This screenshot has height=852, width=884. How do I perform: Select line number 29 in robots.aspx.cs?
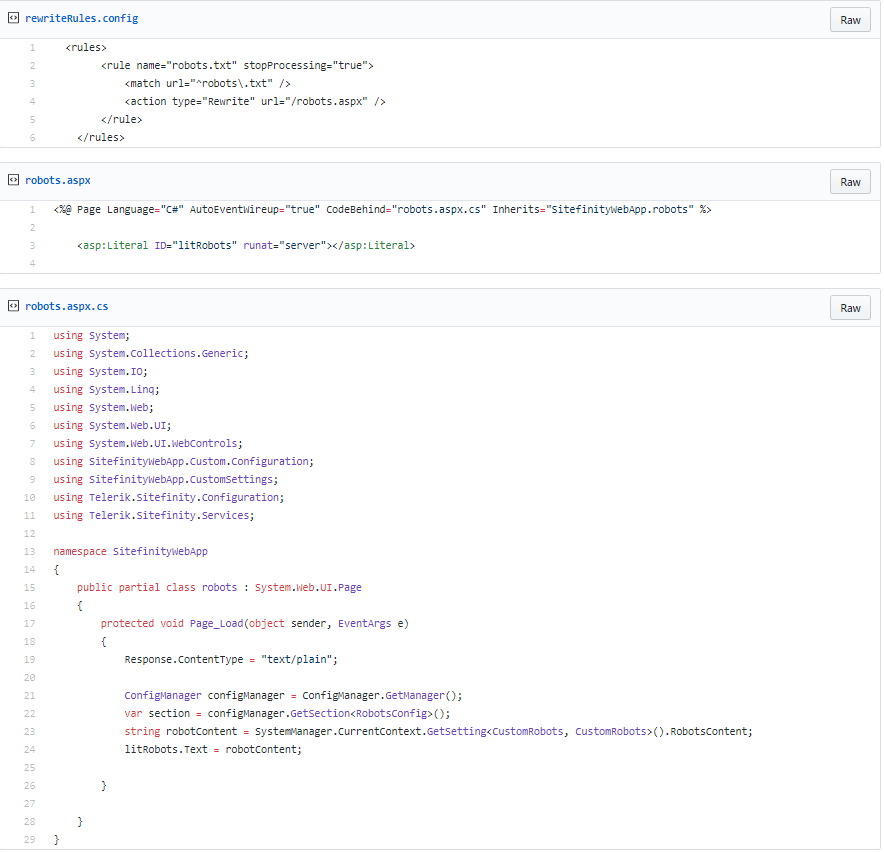tap(29, 840)
